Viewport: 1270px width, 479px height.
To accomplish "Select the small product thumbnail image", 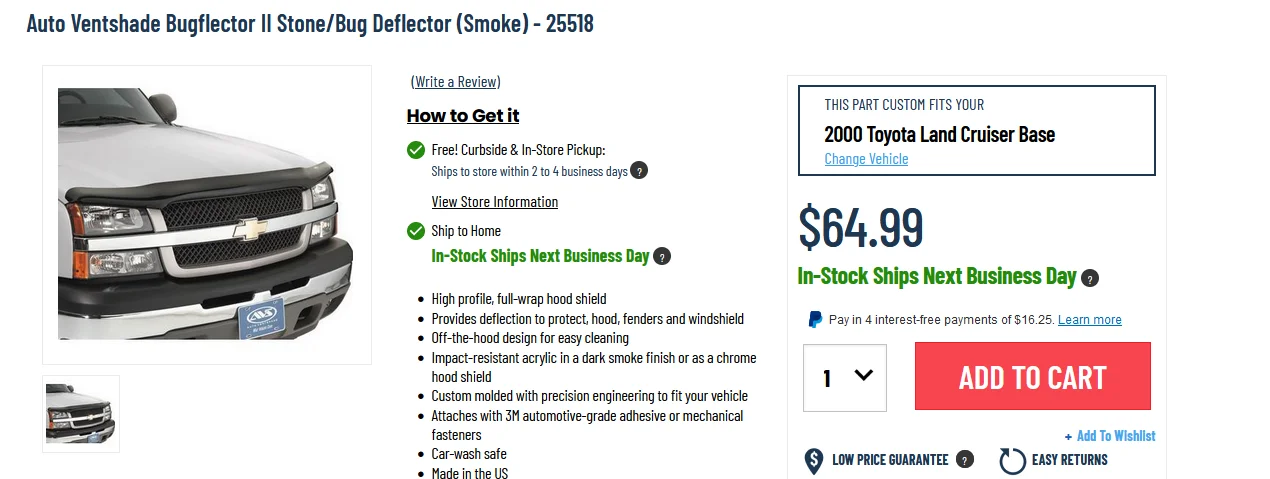I will (81, 414).
